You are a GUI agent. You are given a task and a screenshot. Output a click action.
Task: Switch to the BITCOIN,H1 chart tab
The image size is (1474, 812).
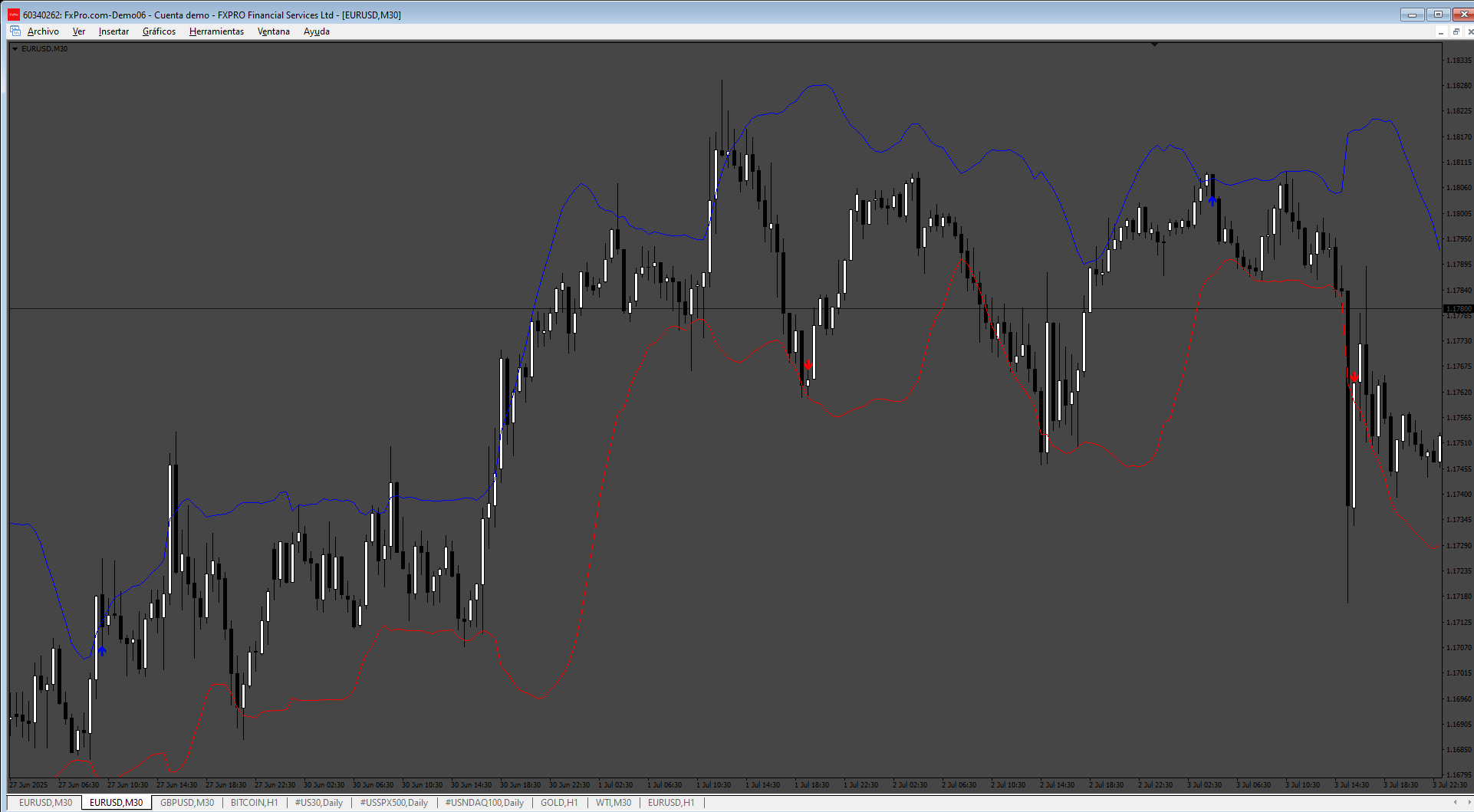pyautogui.click(x=254, y=803)
